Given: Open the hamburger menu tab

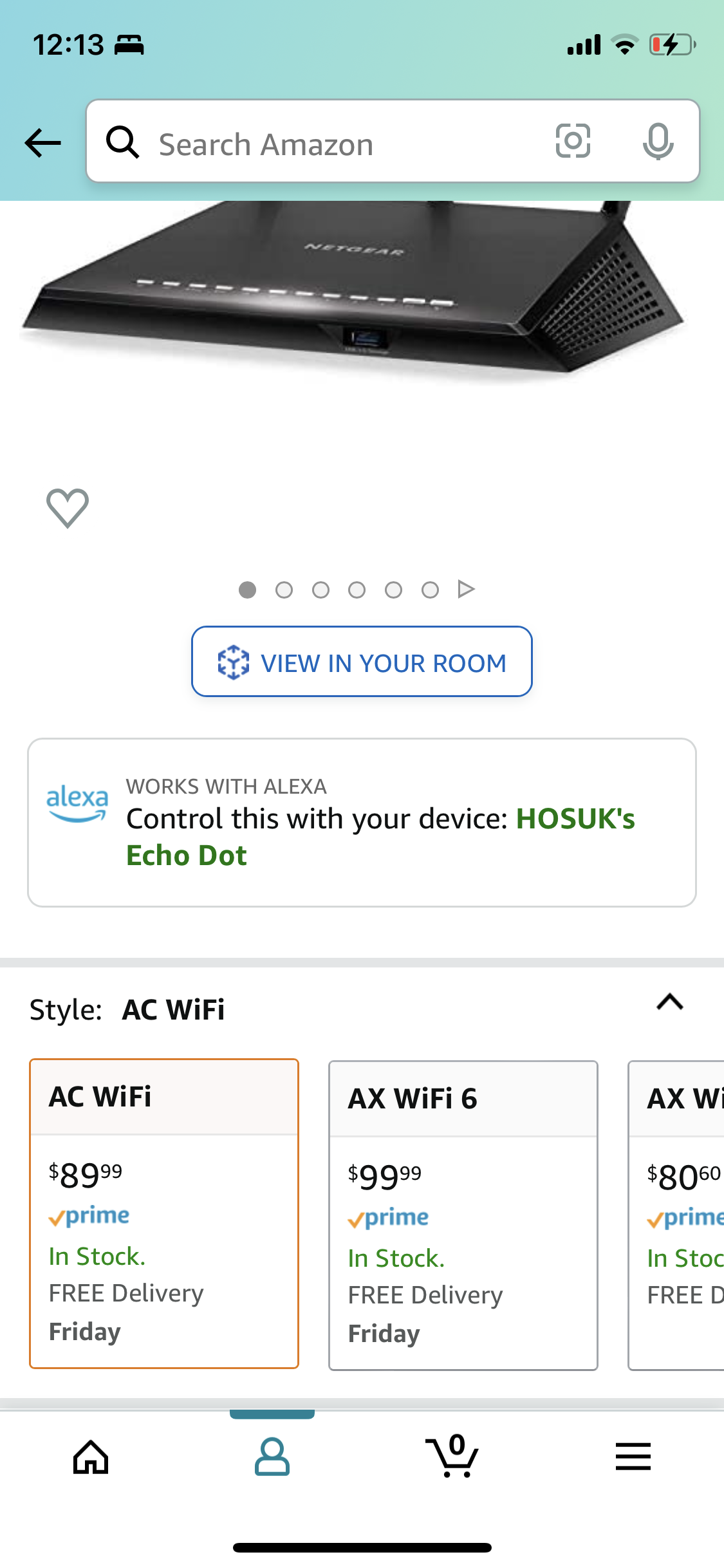Looking at the screenshot, I should click(633, 1457).
